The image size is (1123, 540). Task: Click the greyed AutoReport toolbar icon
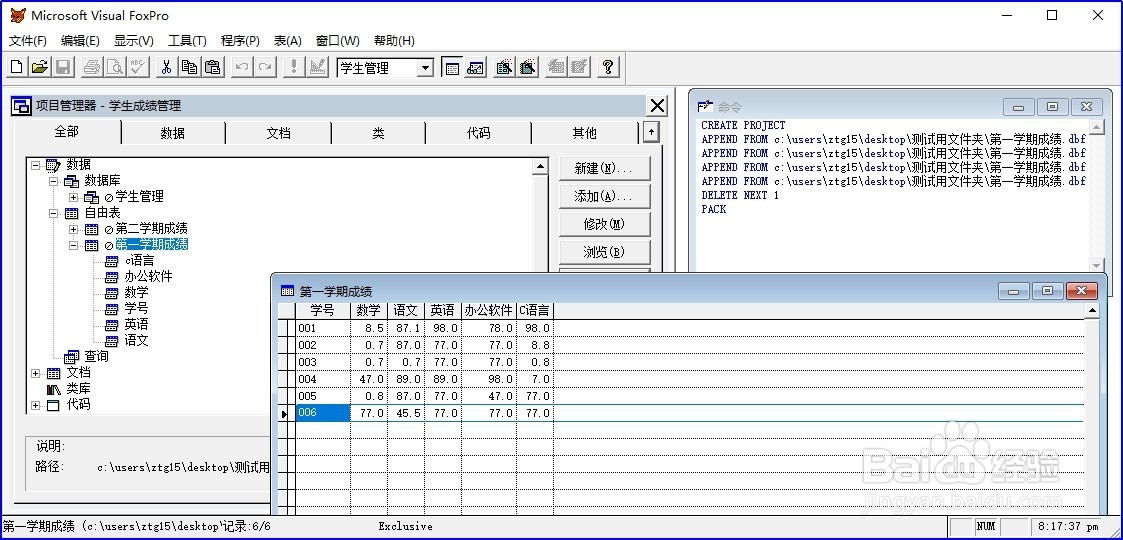[x=579, y=67]
